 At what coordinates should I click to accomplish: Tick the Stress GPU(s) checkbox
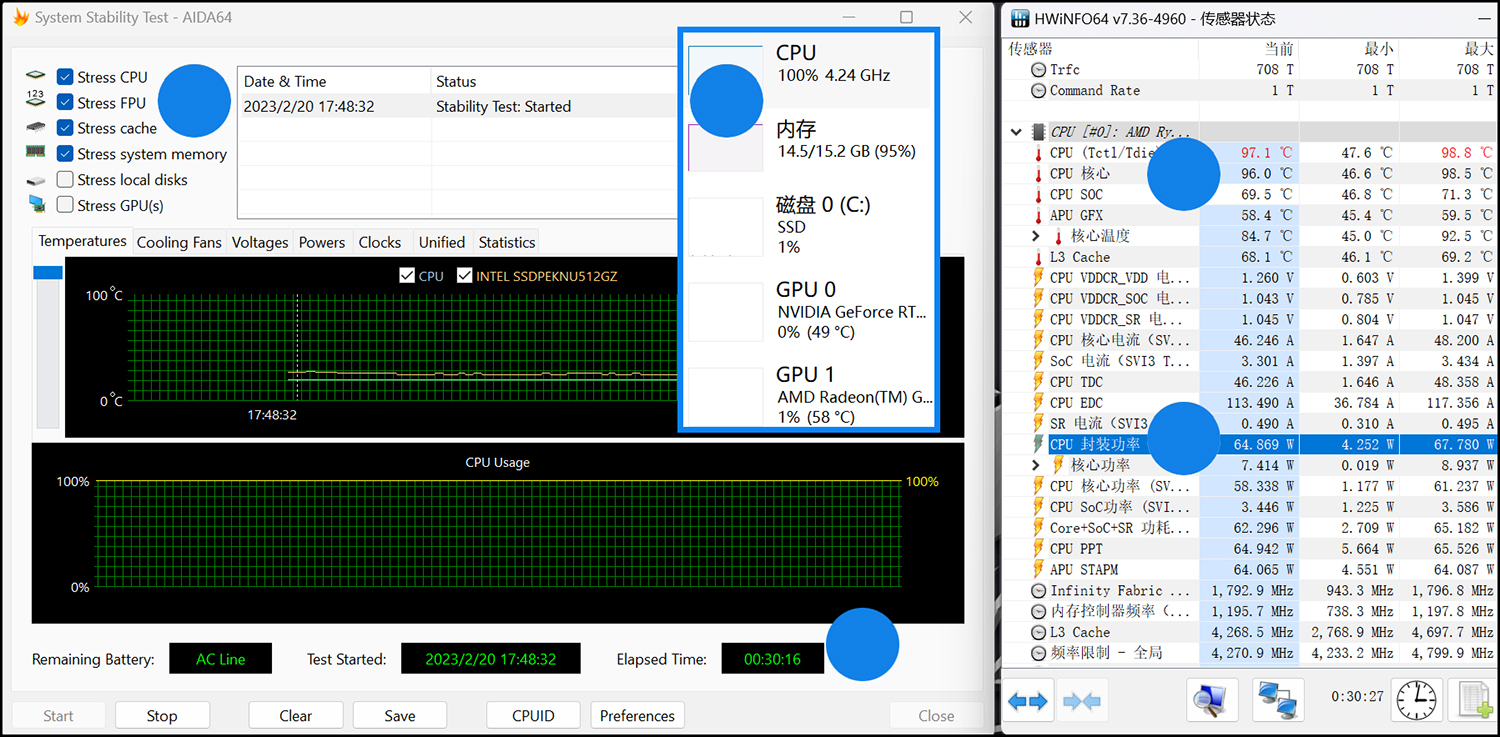(65, 205)
